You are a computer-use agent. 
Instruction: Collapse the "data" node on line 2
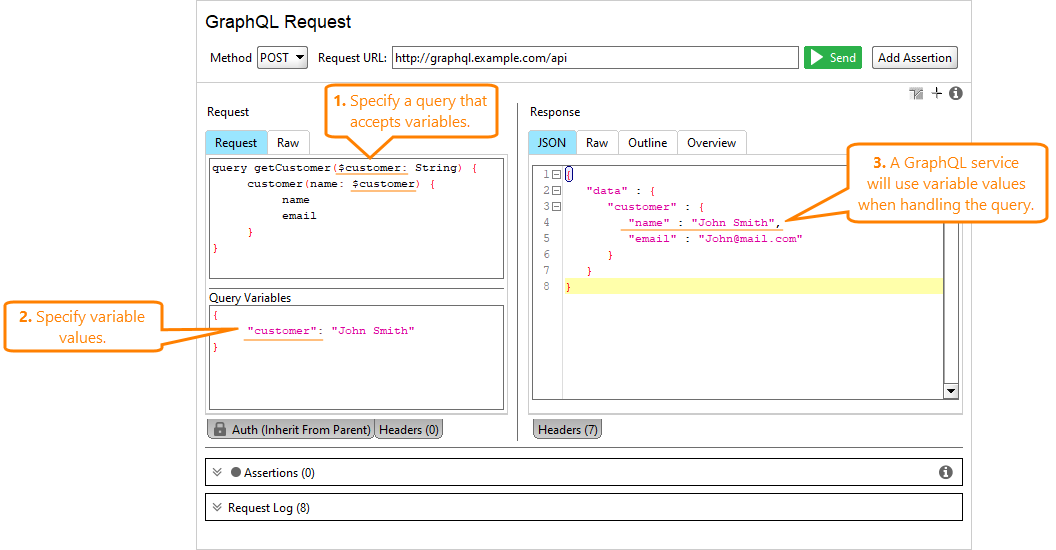pyautogui.click(x=556, y=191)
